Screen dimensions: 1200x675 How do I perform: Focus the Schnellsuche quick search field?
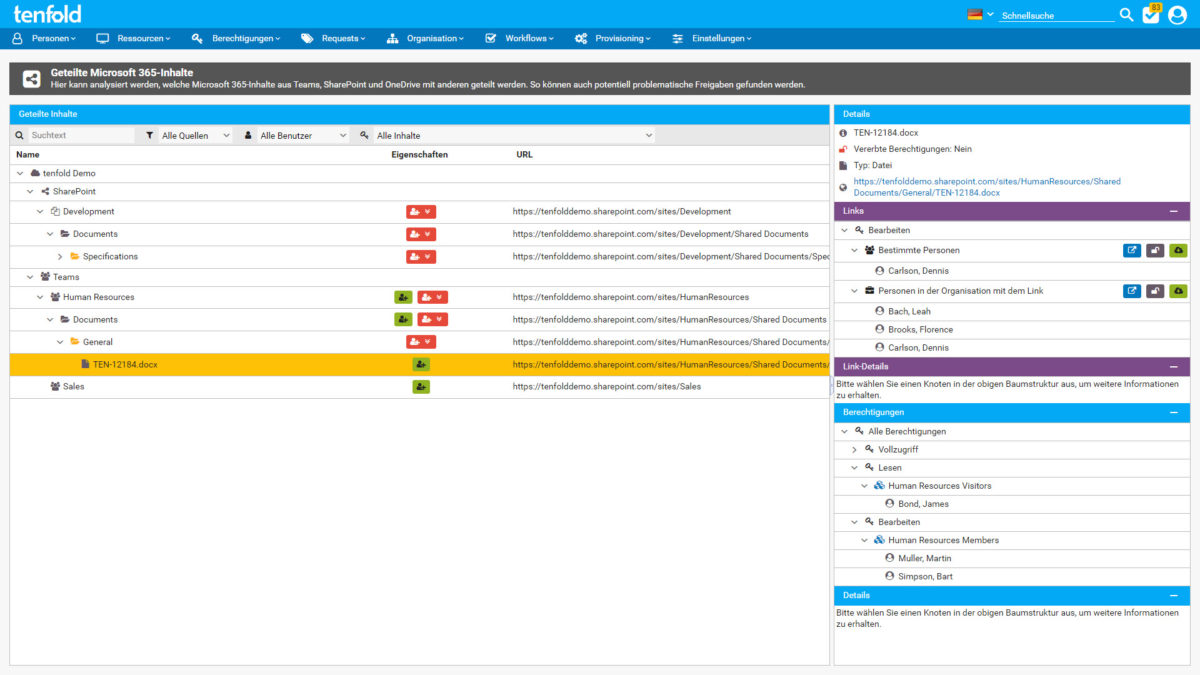tap(1056, 16)
